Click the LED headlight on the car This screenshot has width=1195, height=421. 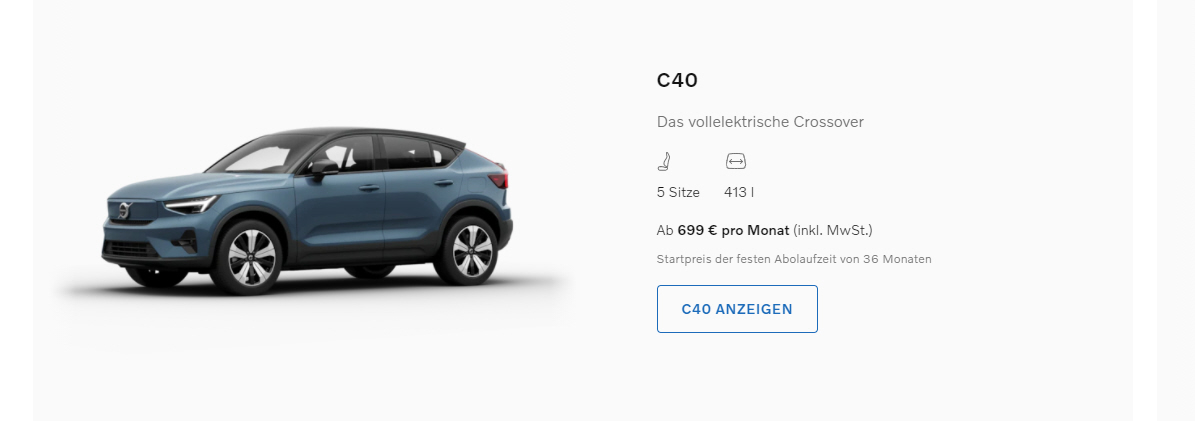(x=190, y=204)
